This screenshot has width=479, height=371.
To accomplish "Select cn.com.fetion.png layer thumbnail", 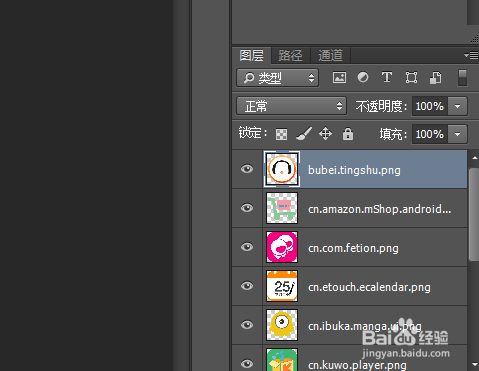I will point(282,247).
